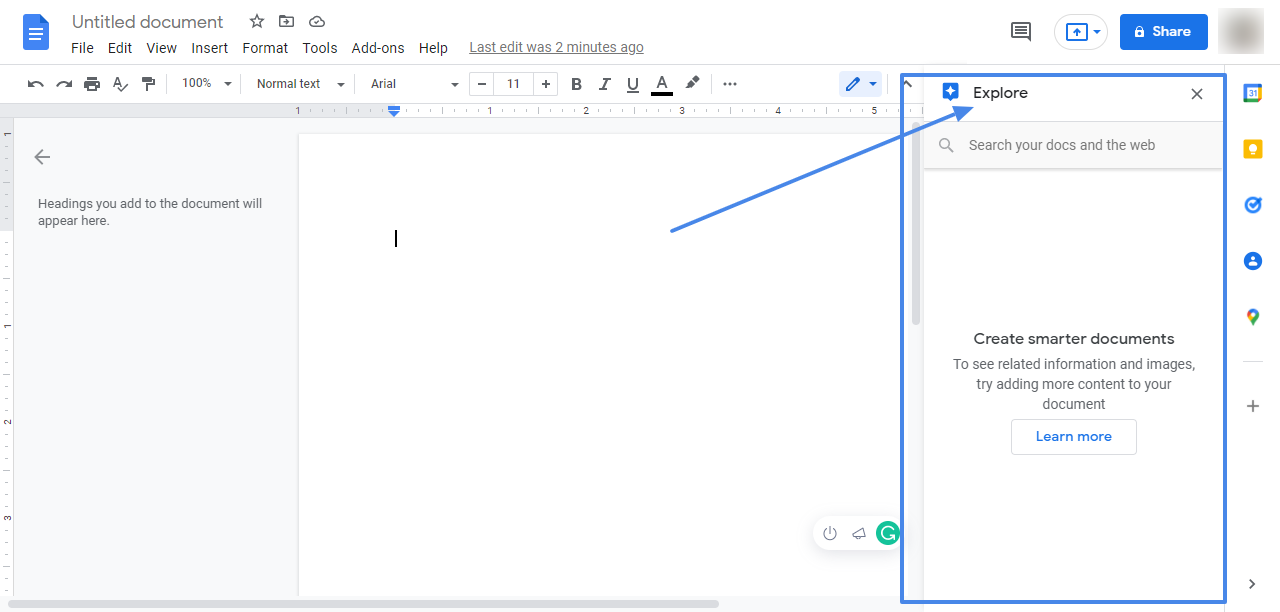Redo the last action
Viewport: 1280px width, 612px height.
64,84
